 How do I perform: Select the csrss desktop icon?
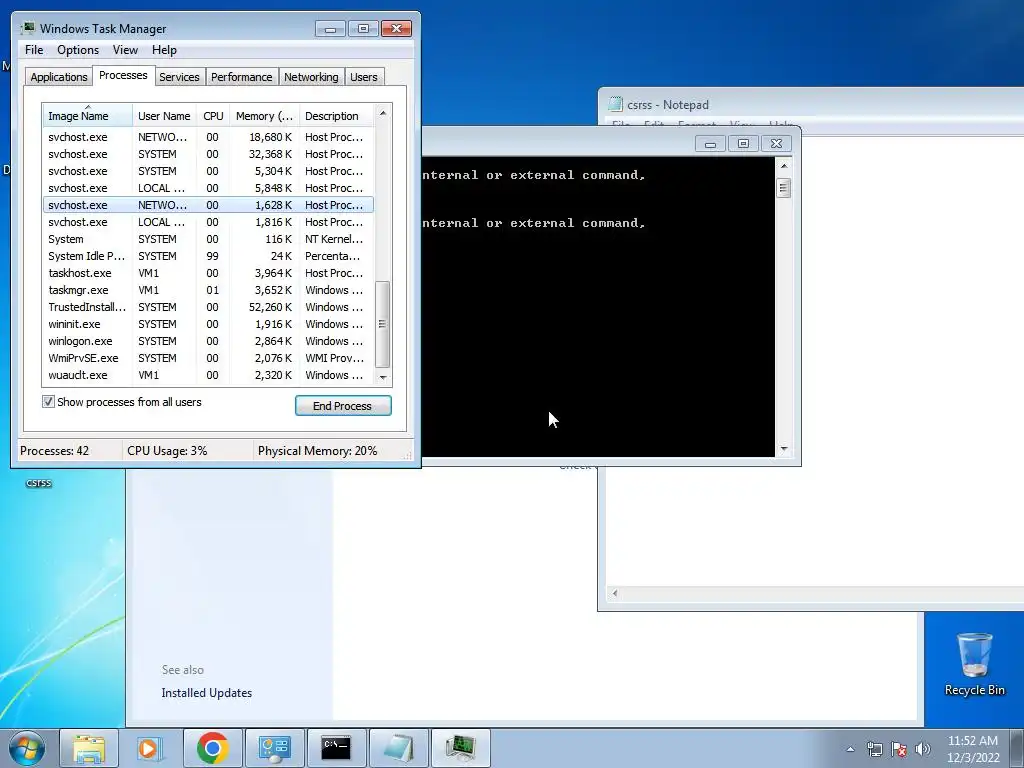(39, 483)
